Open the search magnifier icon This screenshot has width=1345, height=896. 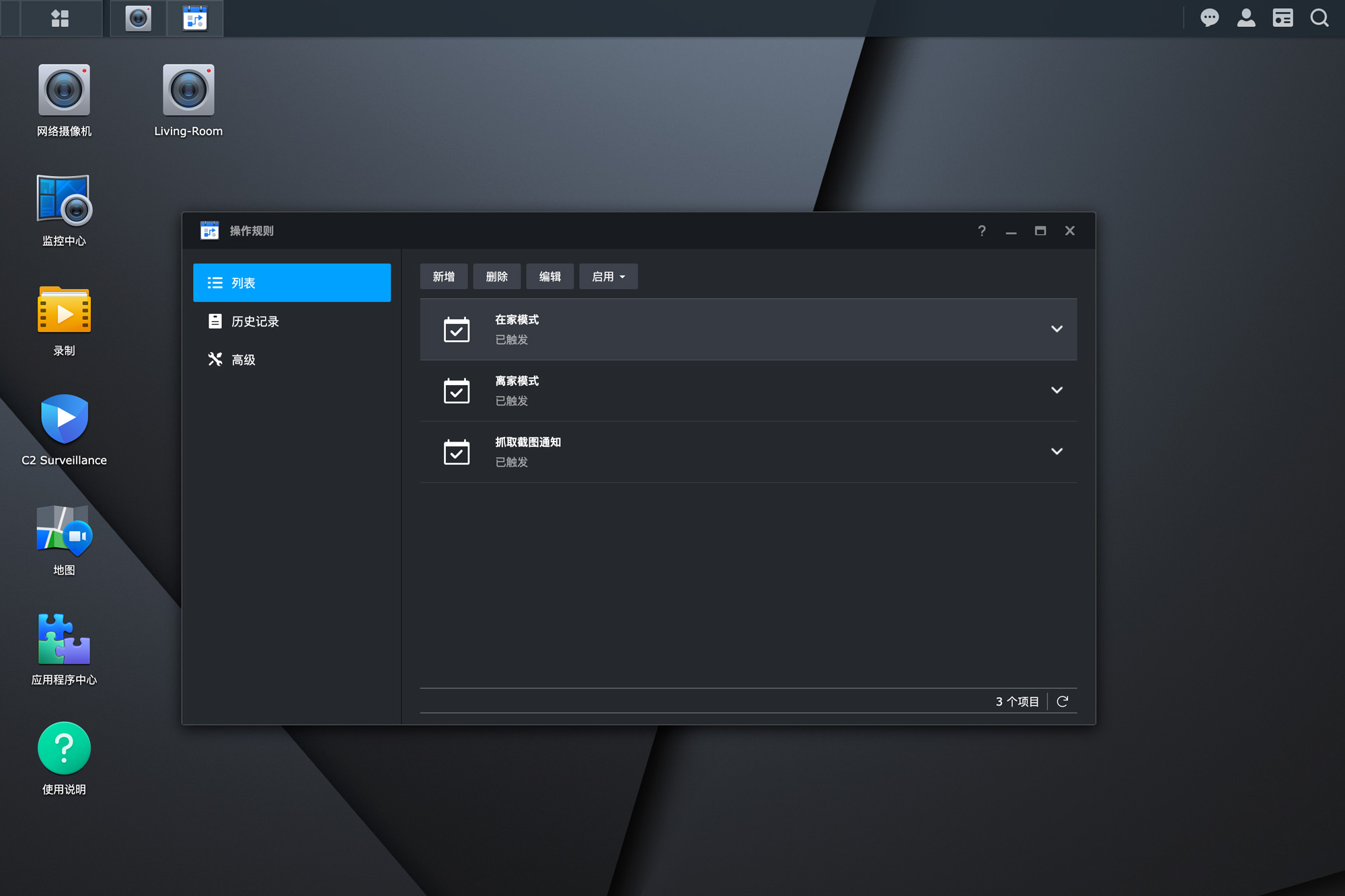tap(1319, 17)
